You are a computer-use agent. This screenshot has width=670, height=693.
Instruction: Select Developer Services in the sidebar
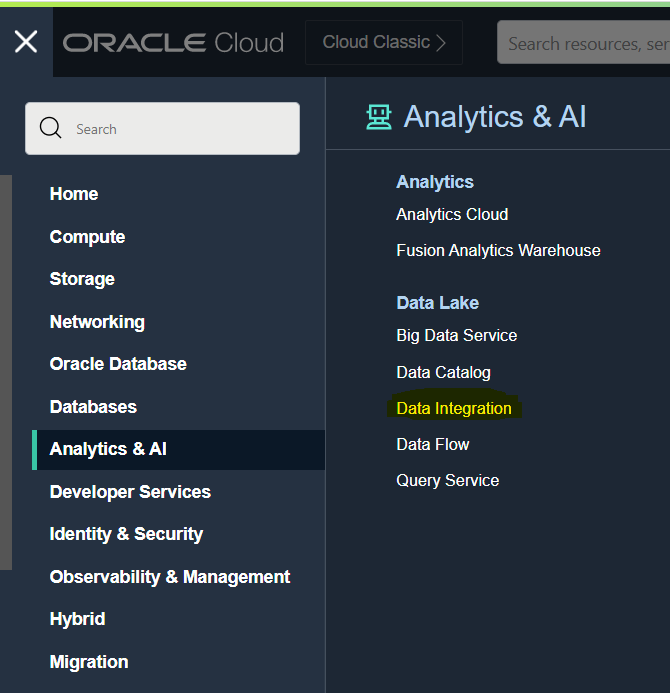tap(130, 492)
